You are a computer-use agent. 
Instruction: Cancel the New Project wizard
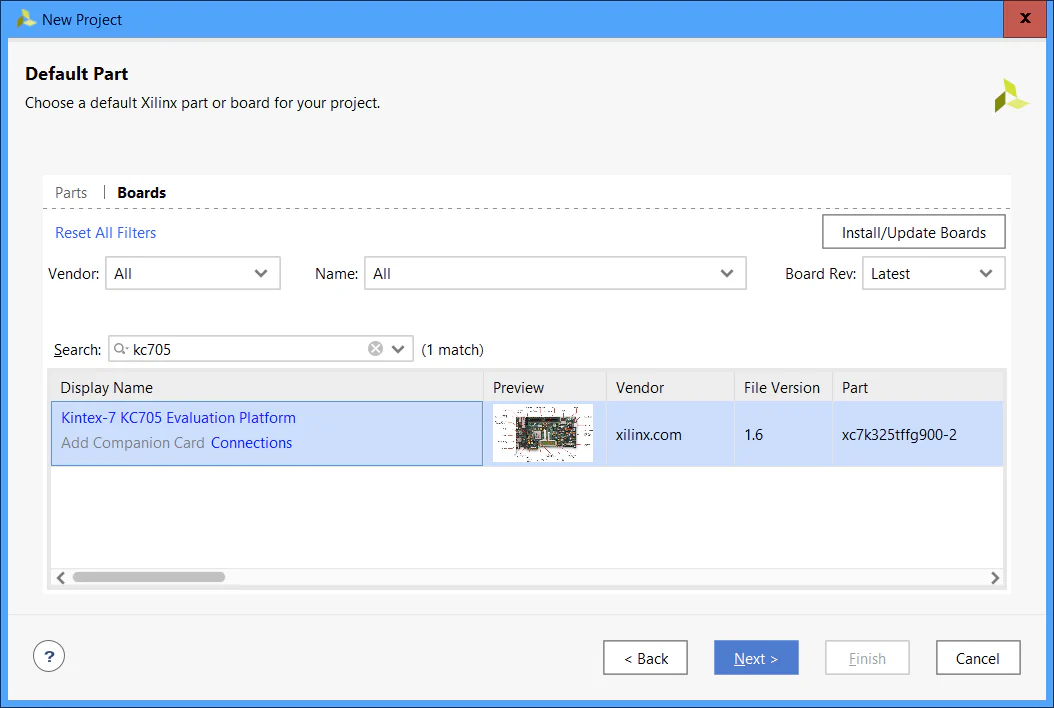pos(977,658)
